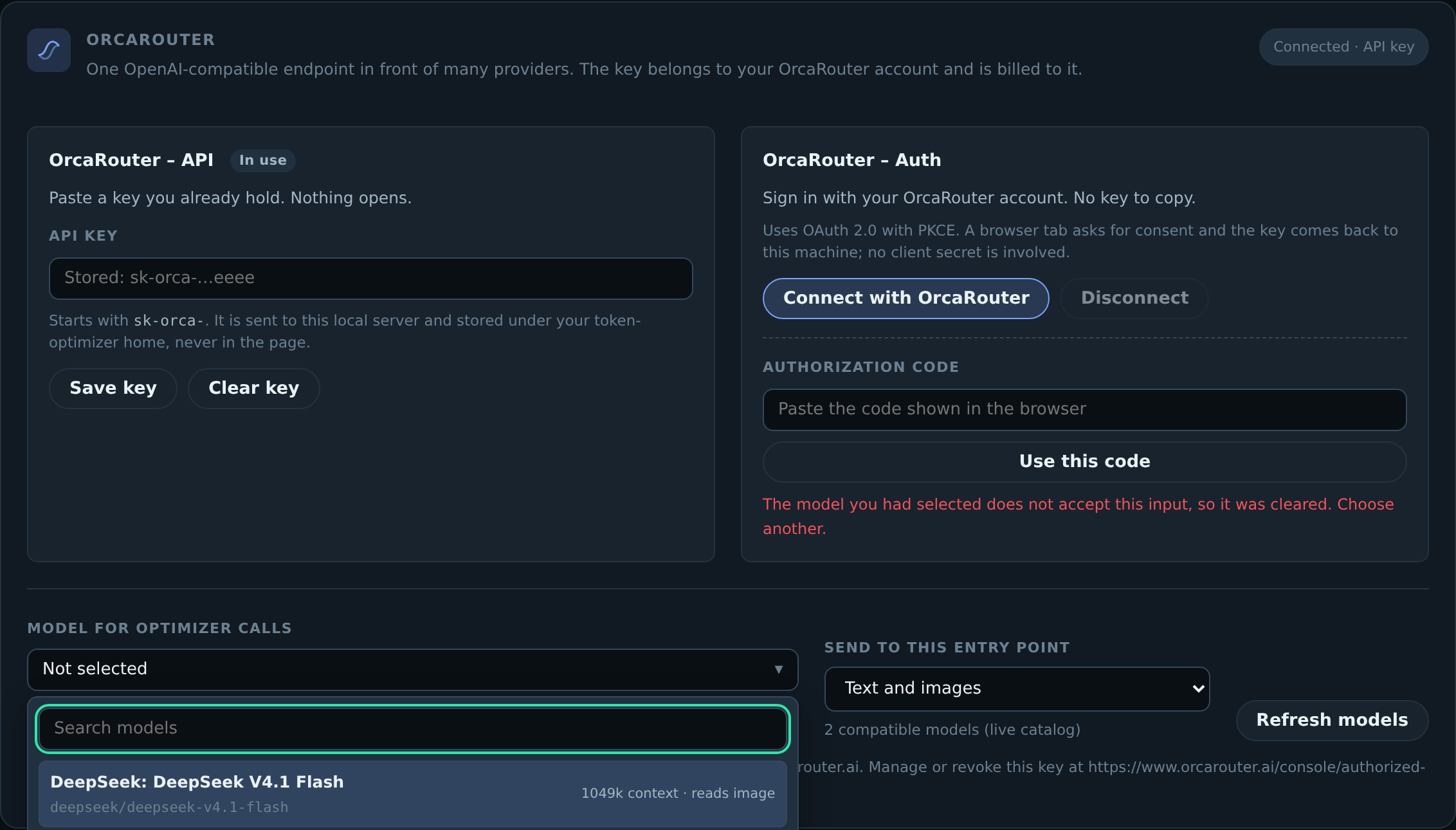The width and height of the screenshot is (1456, 830).
Task: Focus the authorization code input field
Action: click(1085, 409)
